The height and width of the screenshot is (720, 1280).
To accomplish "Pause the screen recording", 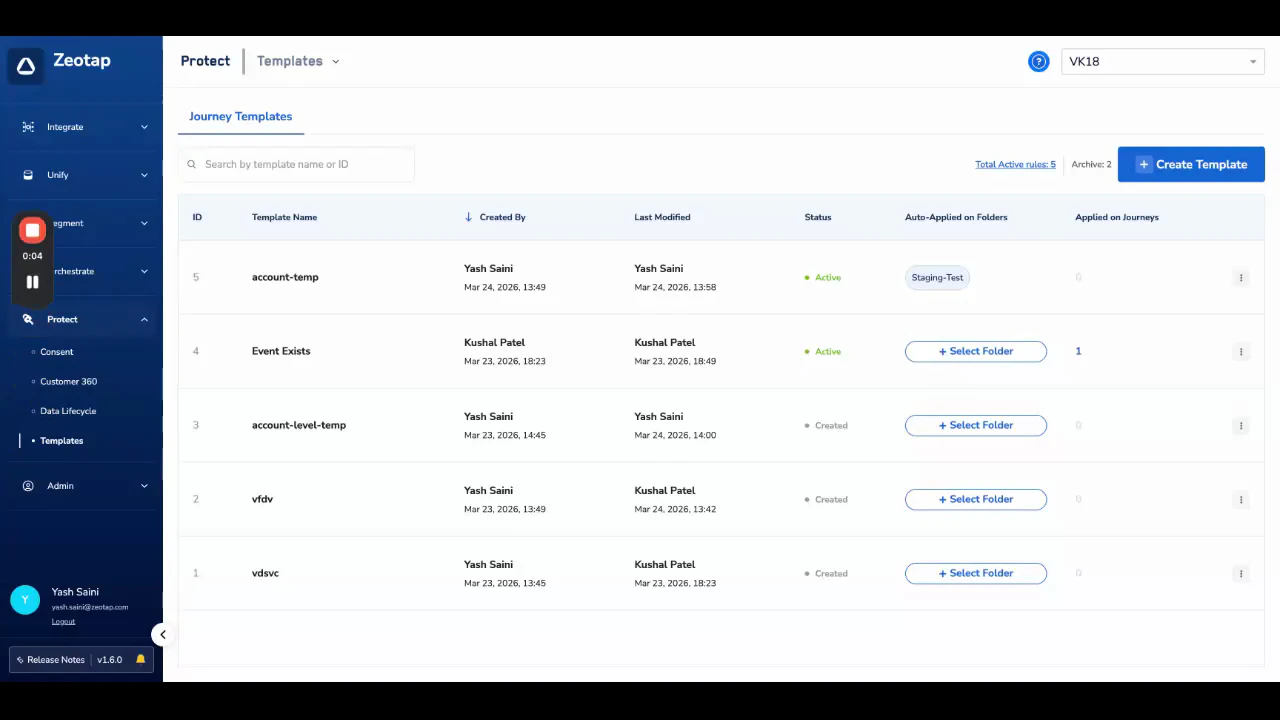I will coord(32,281).
